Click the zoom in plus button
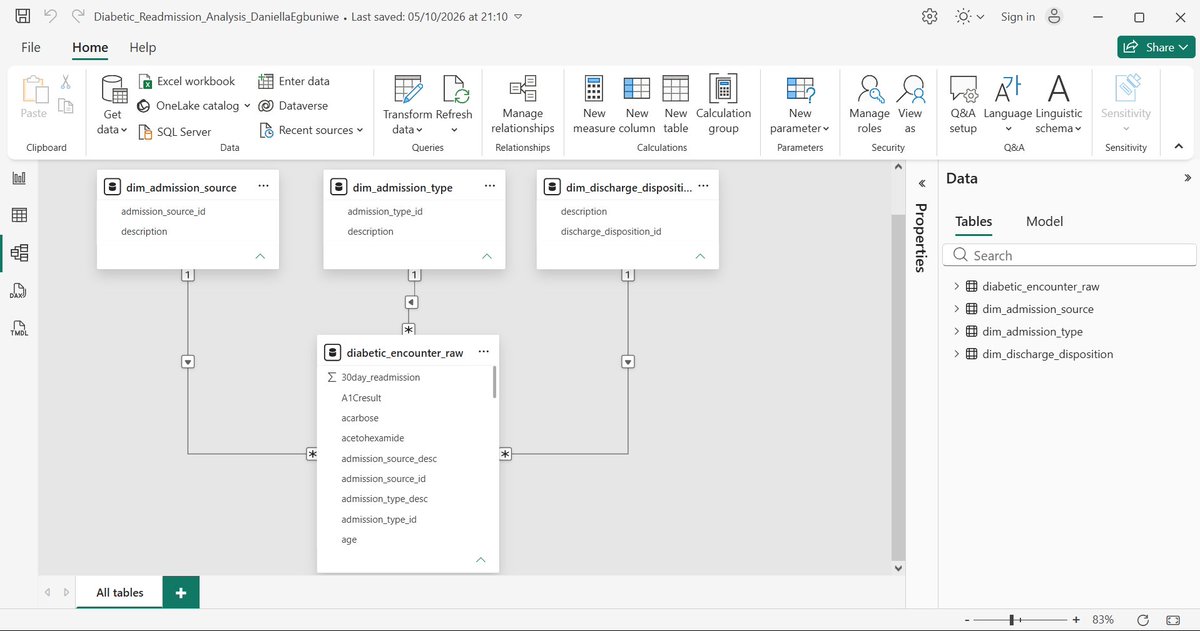Screen dimensions: 1200x631 point(1076,620)
